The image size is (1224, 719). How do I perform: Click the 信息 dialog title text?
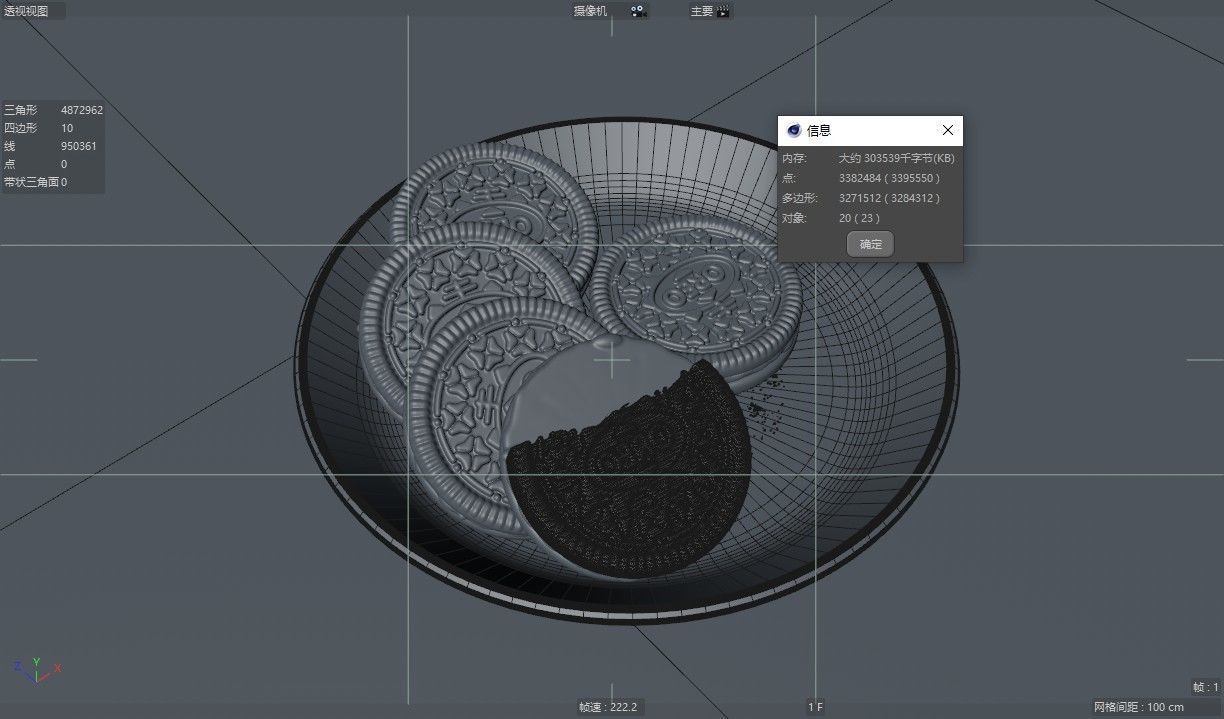[x=819, y=130]
